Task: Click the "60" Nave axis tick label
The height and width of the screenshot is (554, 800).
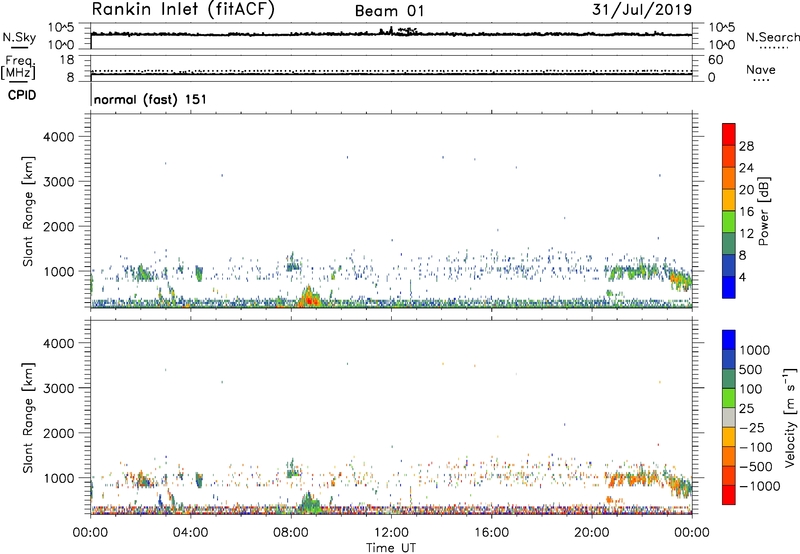Action: tap(715, 60)
